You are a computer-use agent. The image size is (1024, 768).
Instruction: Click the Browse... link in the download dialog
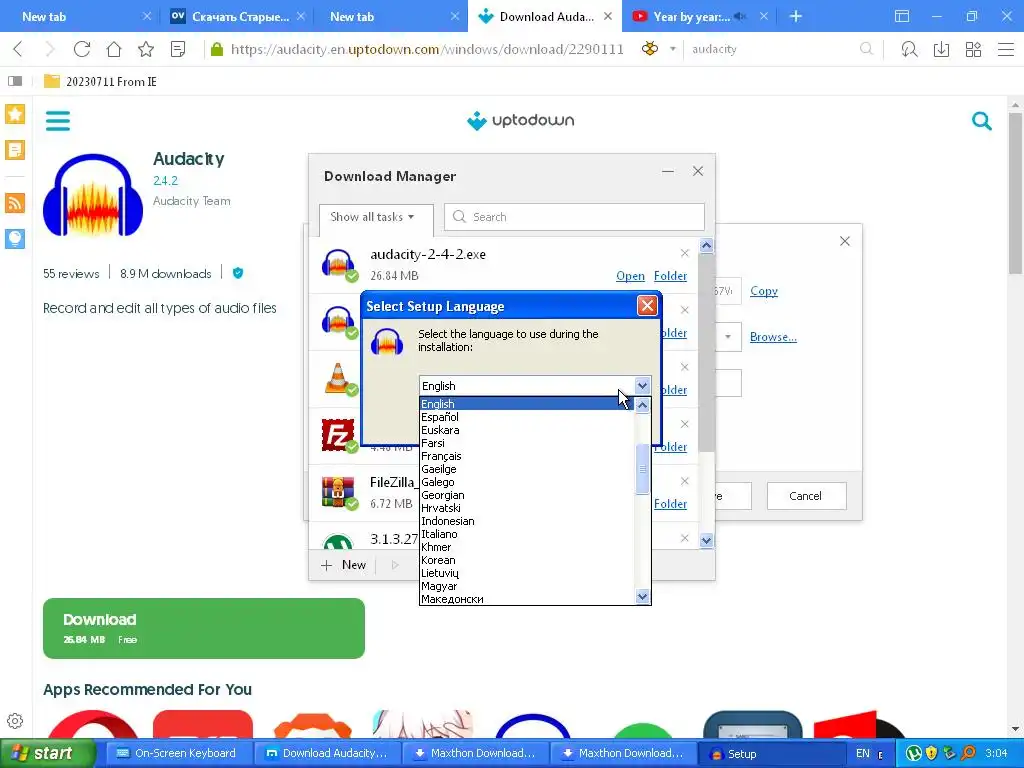pos(773,337)
